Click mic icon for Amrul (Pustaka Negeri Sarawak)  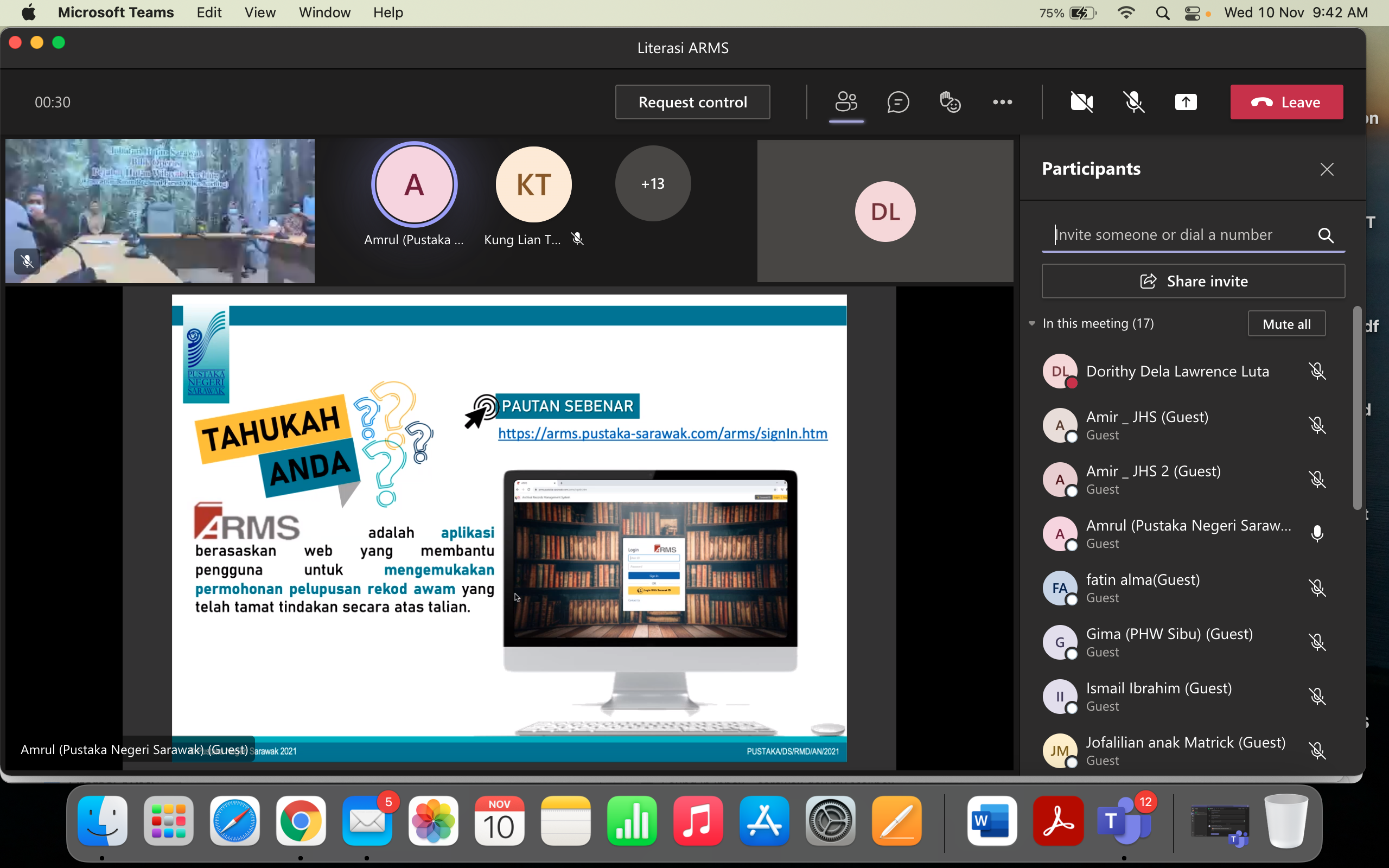coord(1317,534)
